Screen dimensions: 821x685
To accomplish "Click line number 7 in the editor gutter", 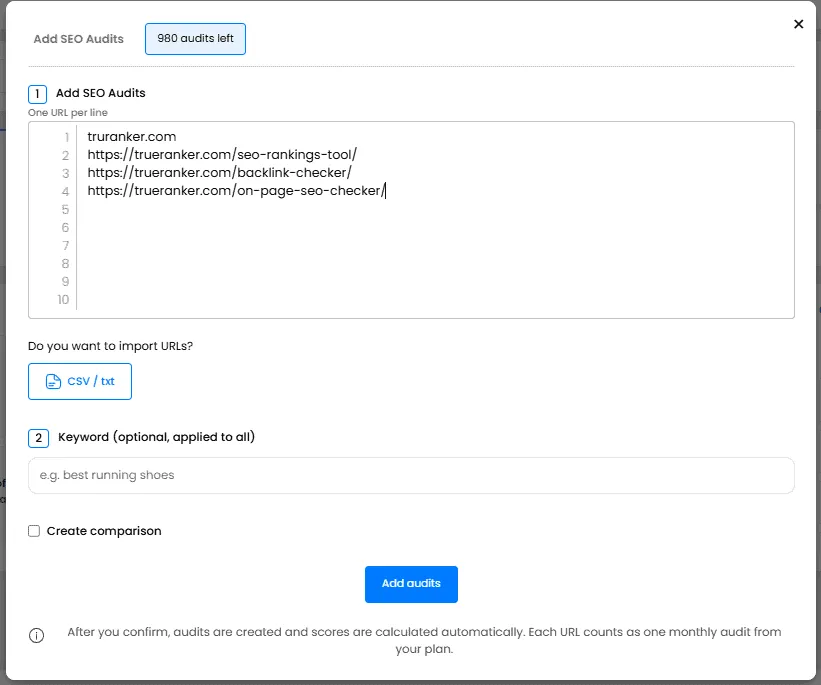I will coord(65,246).
